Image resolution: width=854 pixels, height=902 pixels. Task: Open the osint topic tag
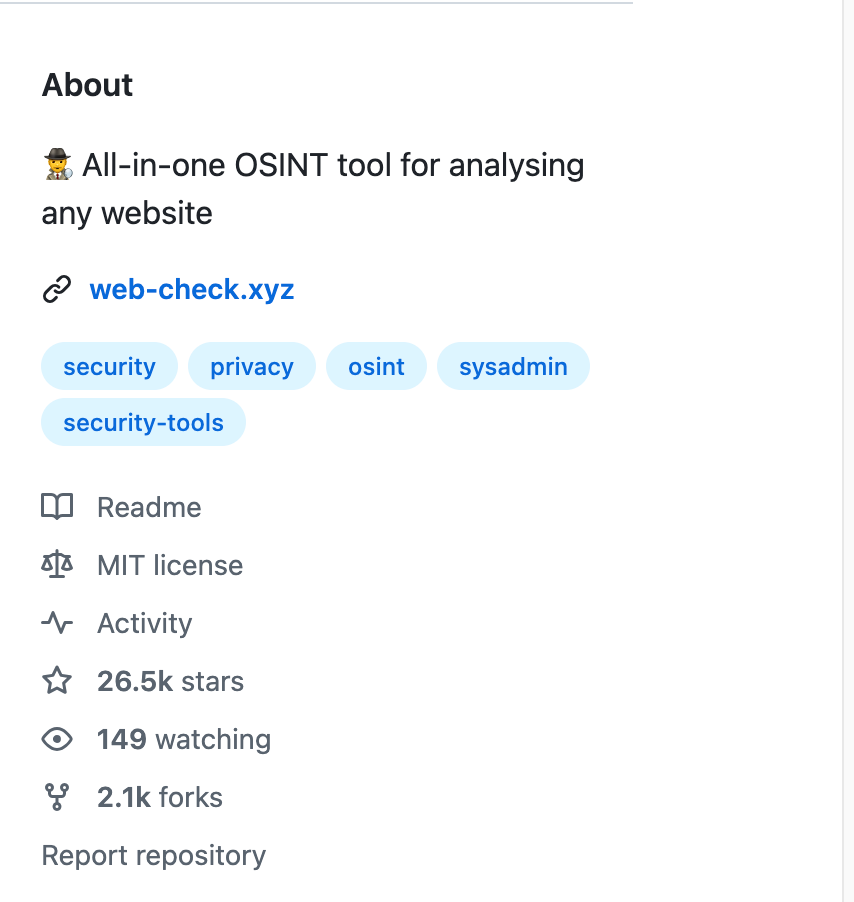pos(376,367)
